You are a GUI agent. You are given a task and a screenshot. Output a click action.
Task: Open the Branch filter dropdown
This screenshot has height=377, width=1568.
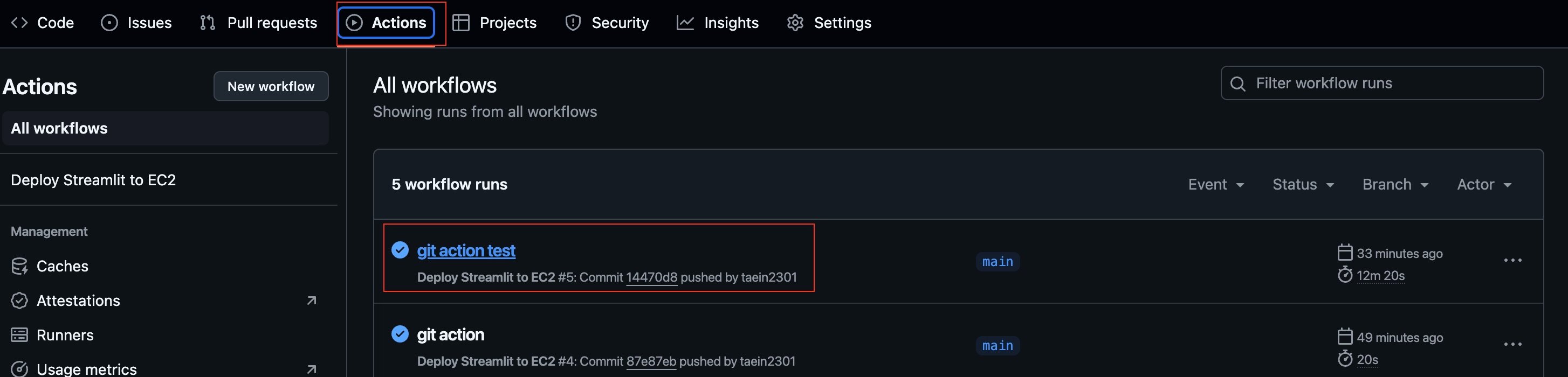tap(1394, 184)
